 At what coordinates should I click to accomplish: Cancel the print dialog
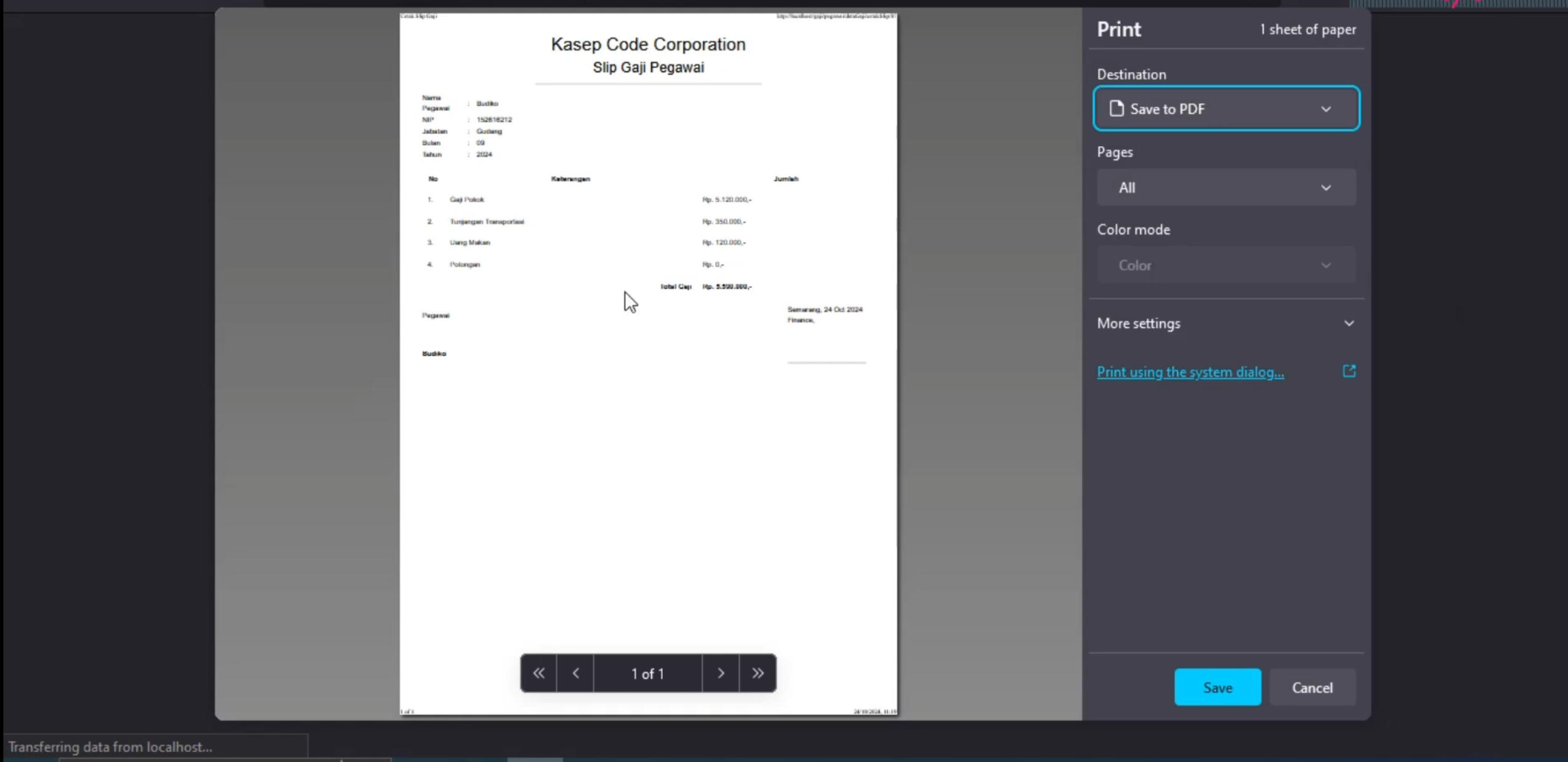pos(1312,687)
